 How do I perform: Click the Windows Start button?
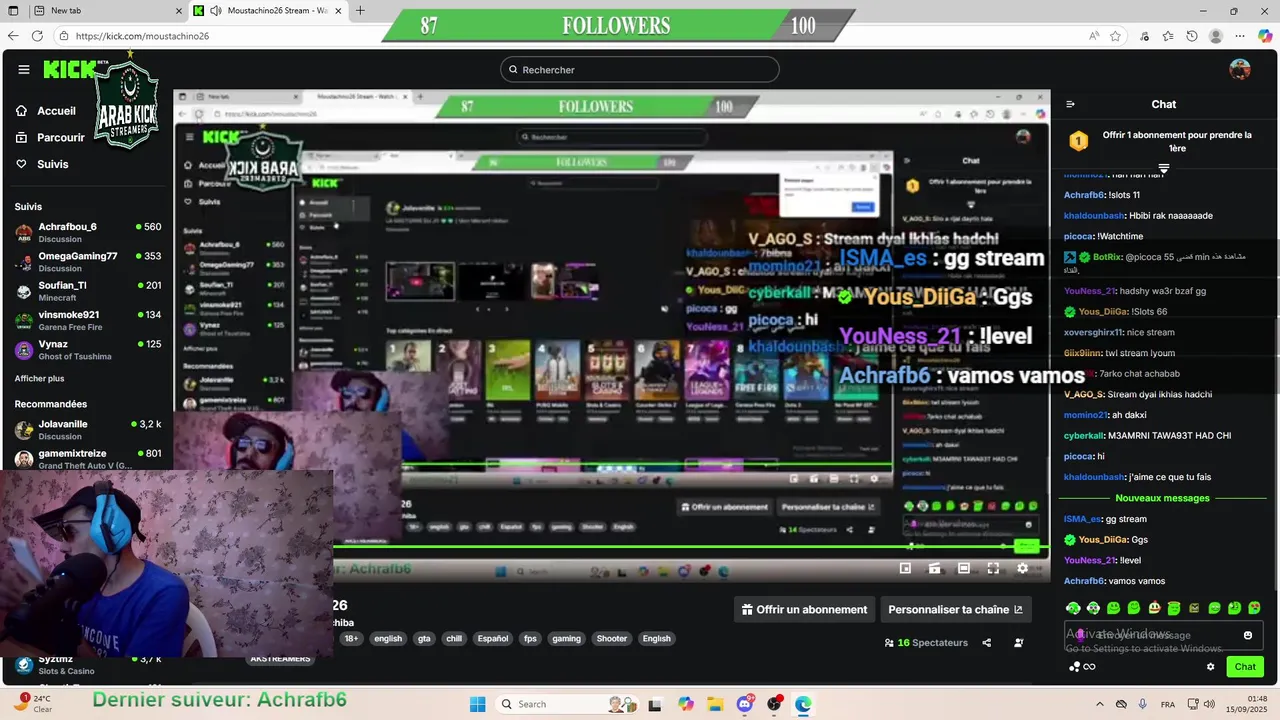(477, 704)
